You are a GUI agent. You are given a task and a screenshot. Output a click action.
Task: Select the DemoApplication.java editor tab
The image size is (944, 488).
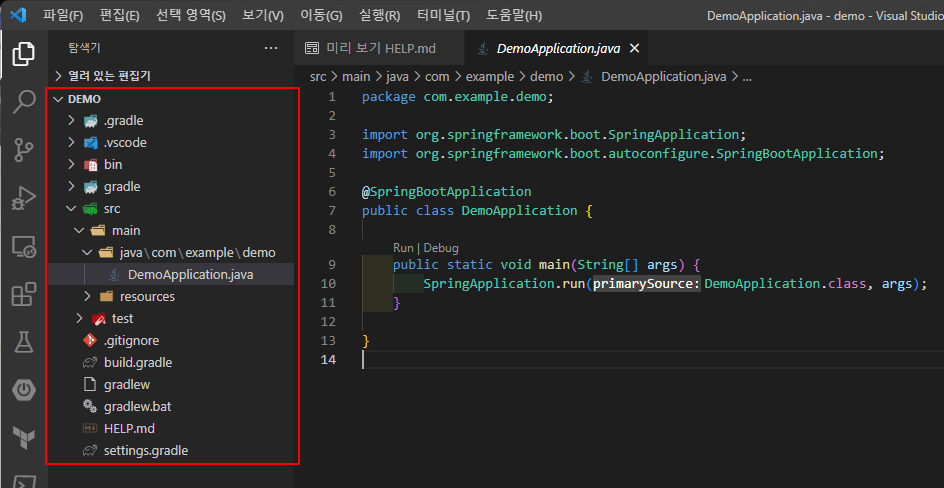pos(557,49)
